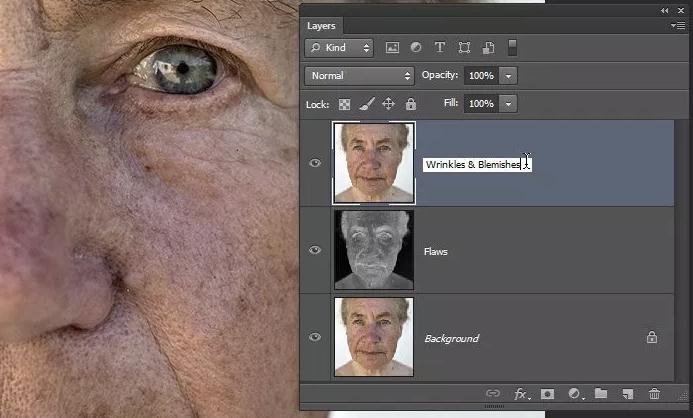Image resolution: width=693 pixels, height=418 pixels.
Task: Click the create new layer icon
Action: [x=627, y=395]
